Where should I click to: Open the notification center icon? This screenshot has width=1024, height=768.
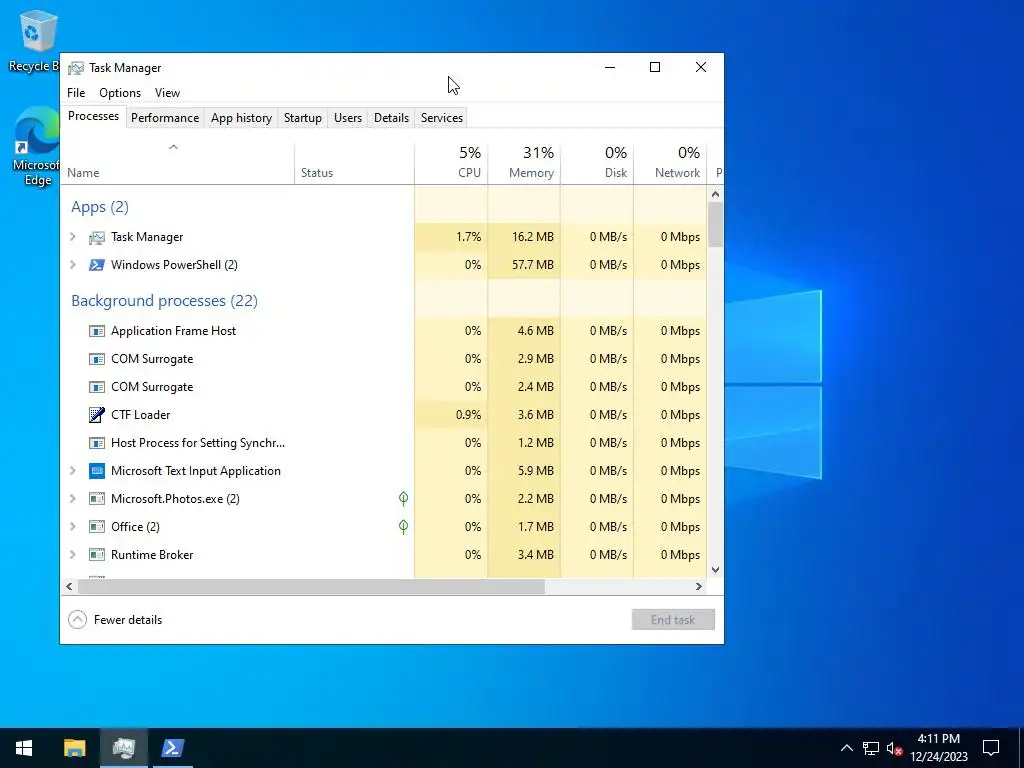(991, 748)
